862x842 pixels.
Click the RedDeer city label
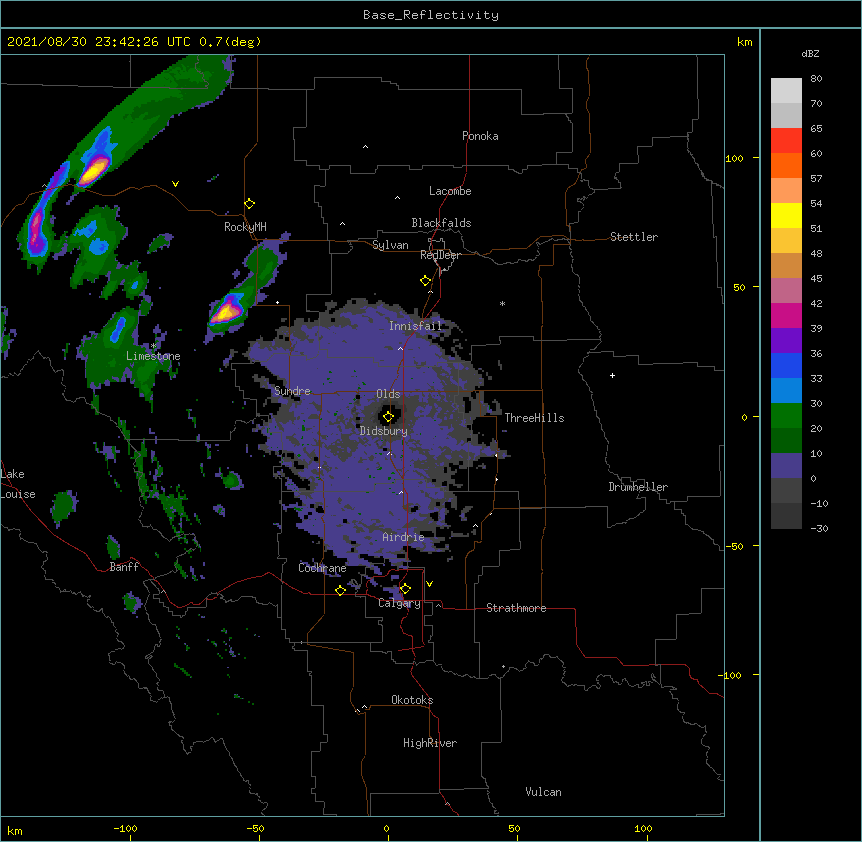click(440, 255)
